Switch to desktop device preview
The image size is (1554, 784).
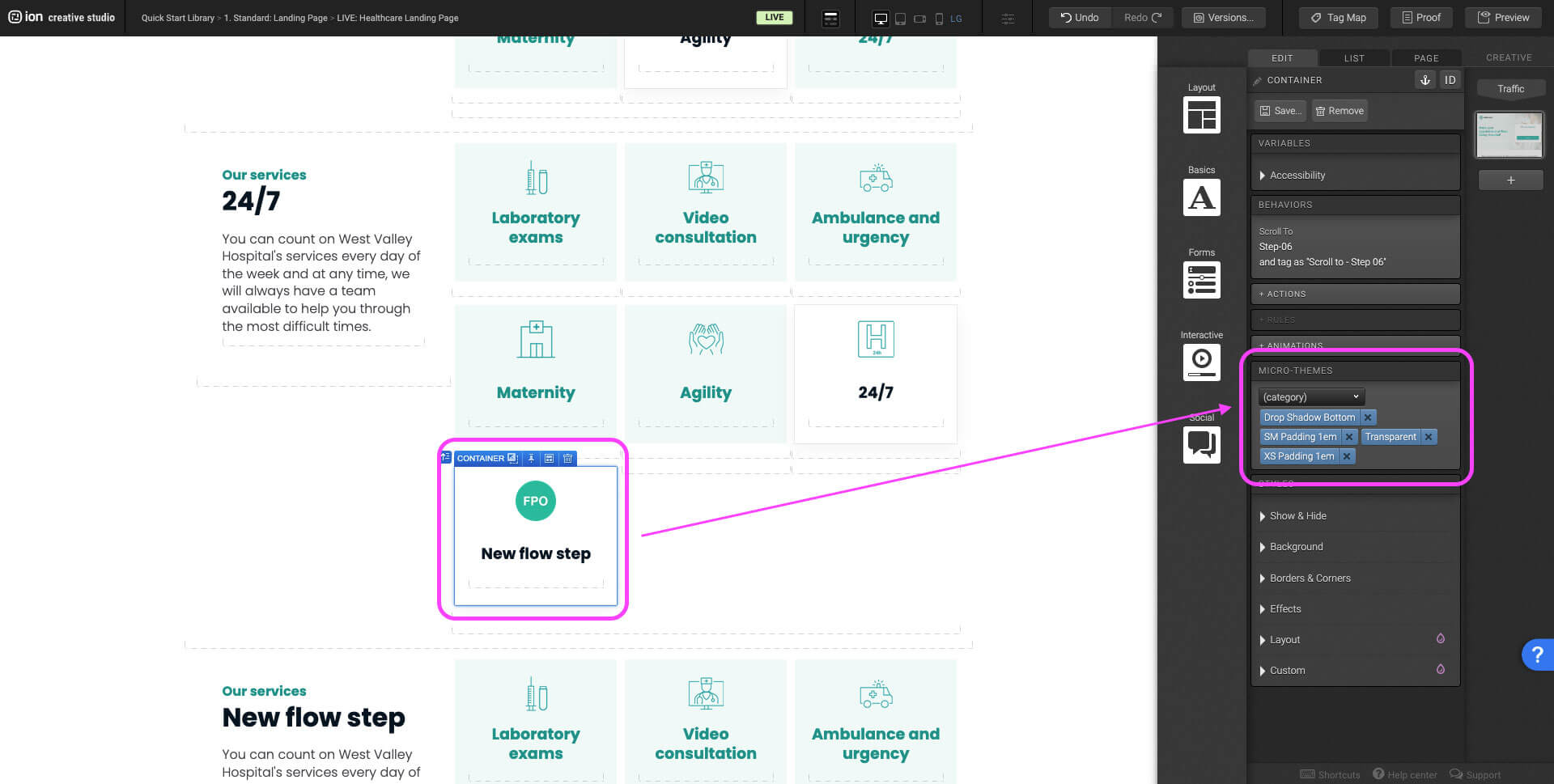[x=881, y=19]
